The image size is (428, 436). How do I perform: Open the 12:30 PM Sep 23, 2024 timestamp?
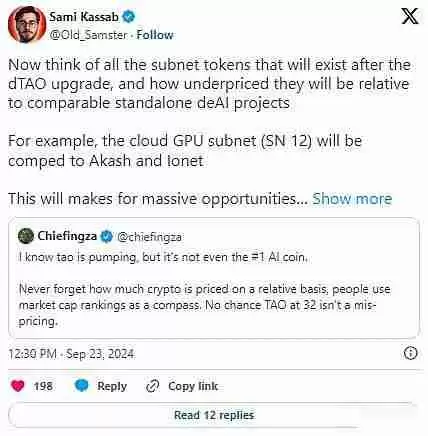point(71,353)
